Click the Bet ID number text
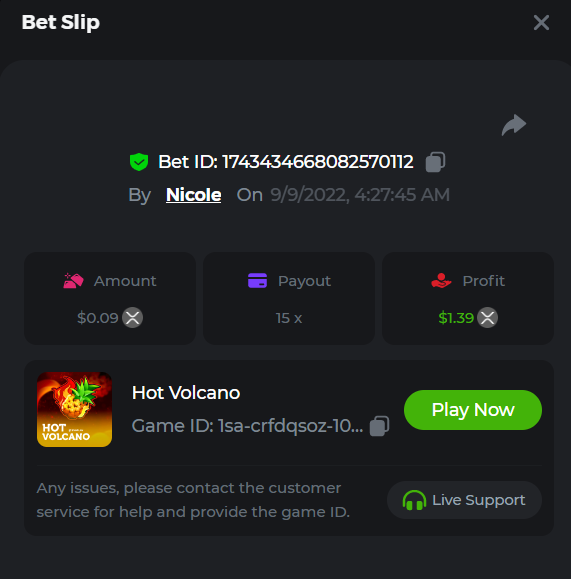This screenshot has width=571, height=579. pyautogui.click(x=318, y=162)
